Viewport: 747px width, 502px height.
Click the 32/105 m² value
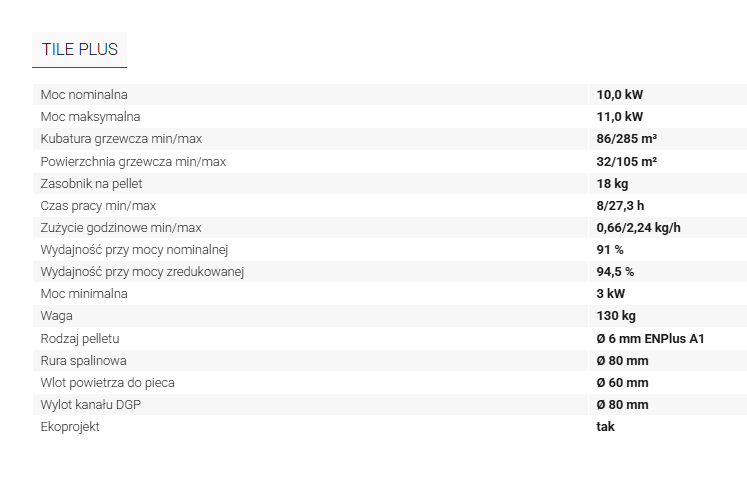pyautogui.click(x=626, y=161)
